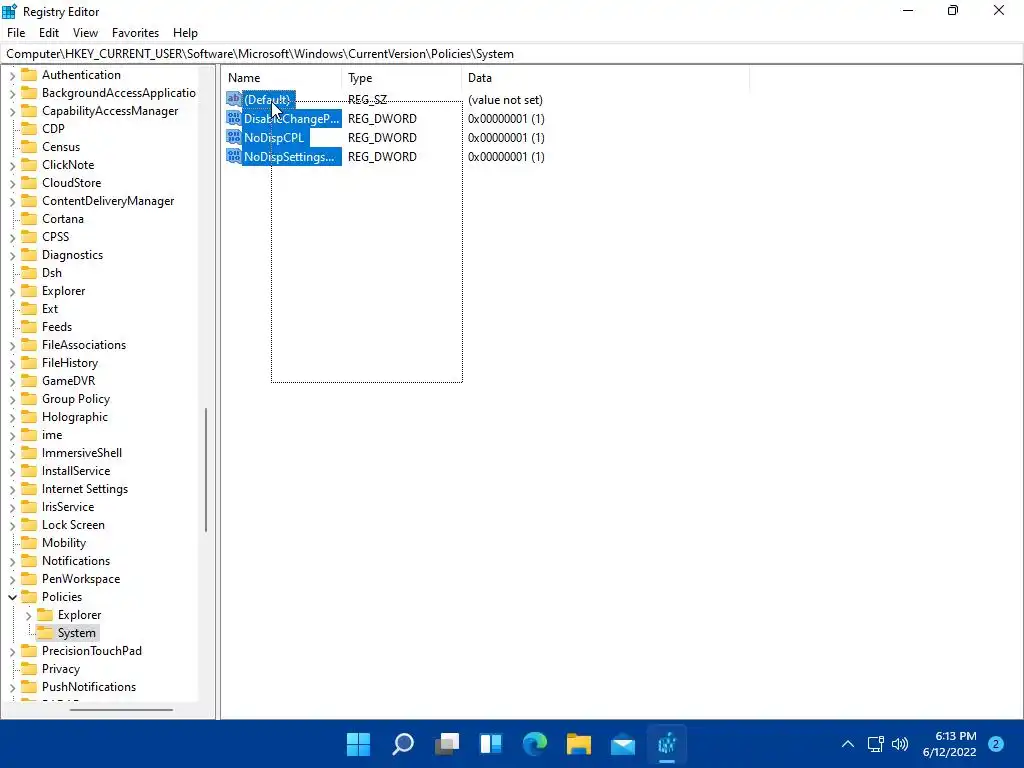Open the Mail app from taskbar
This screenshot has width=1024, height=768.
(623, 744)
